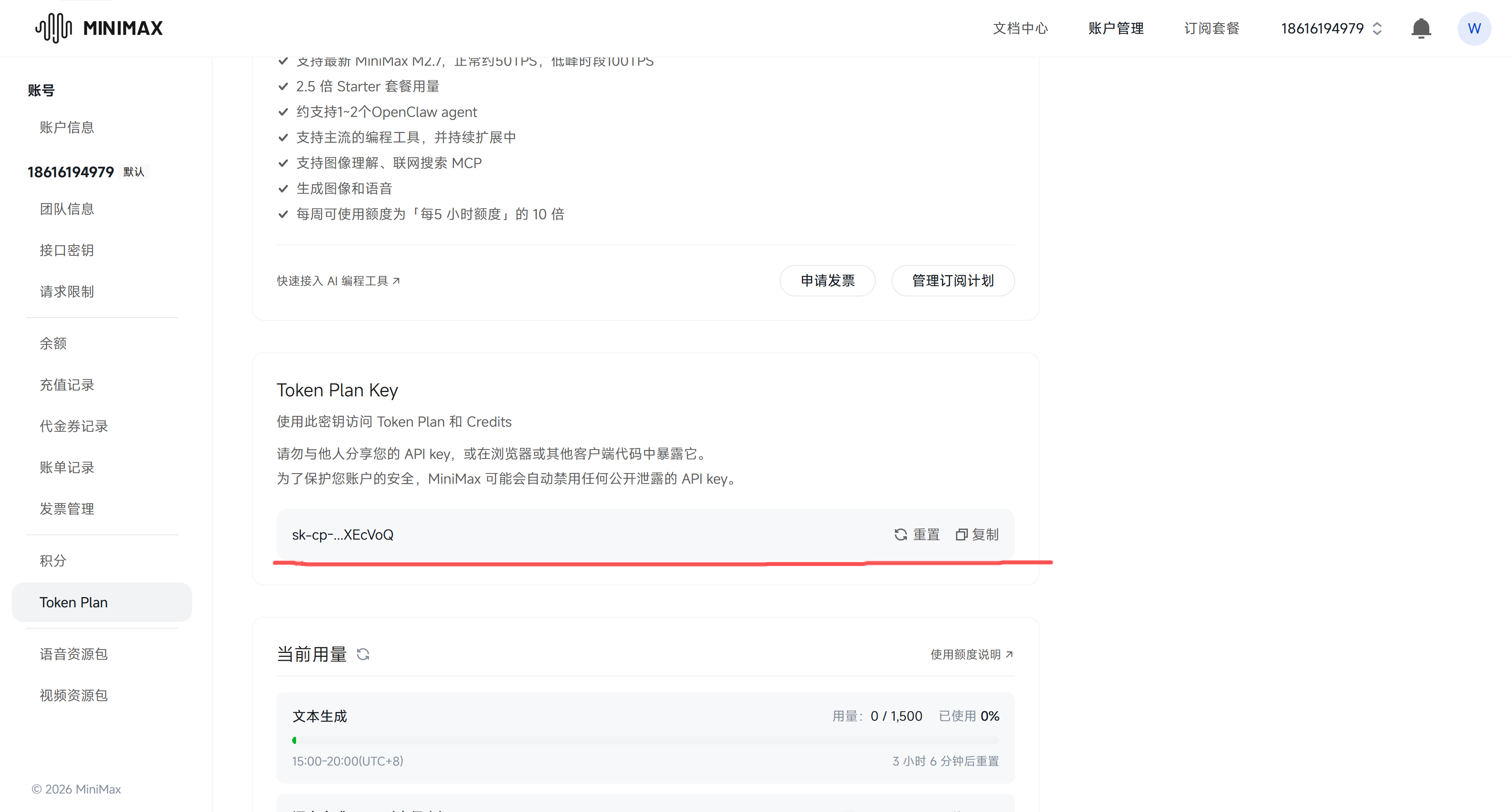1512x812 pixels.
Task: Open the usage quota explanation link
Action: pyautogui.click(x=971, y=654)
